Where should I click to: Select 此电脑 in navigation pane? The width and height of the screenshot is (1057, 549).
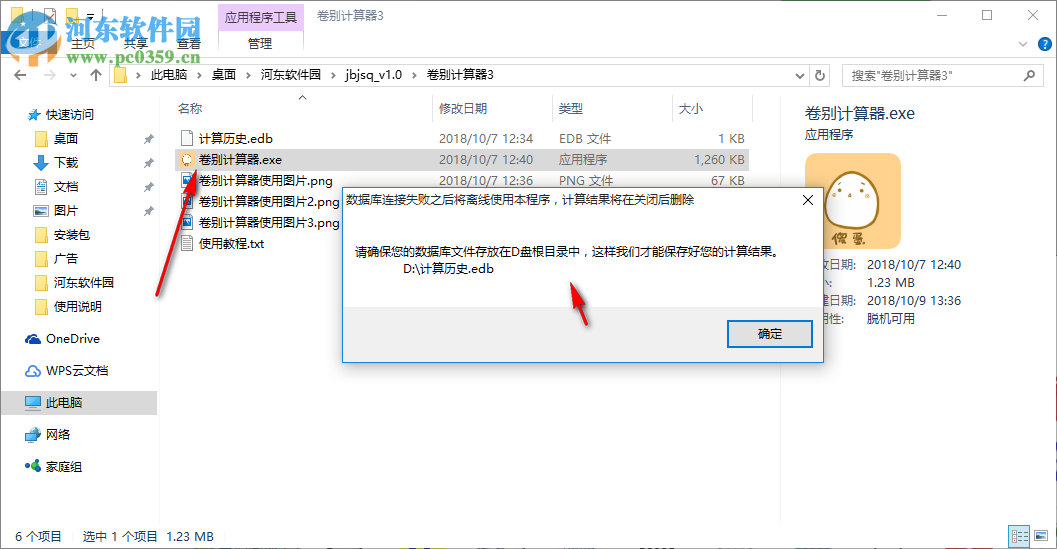point(79,403)
